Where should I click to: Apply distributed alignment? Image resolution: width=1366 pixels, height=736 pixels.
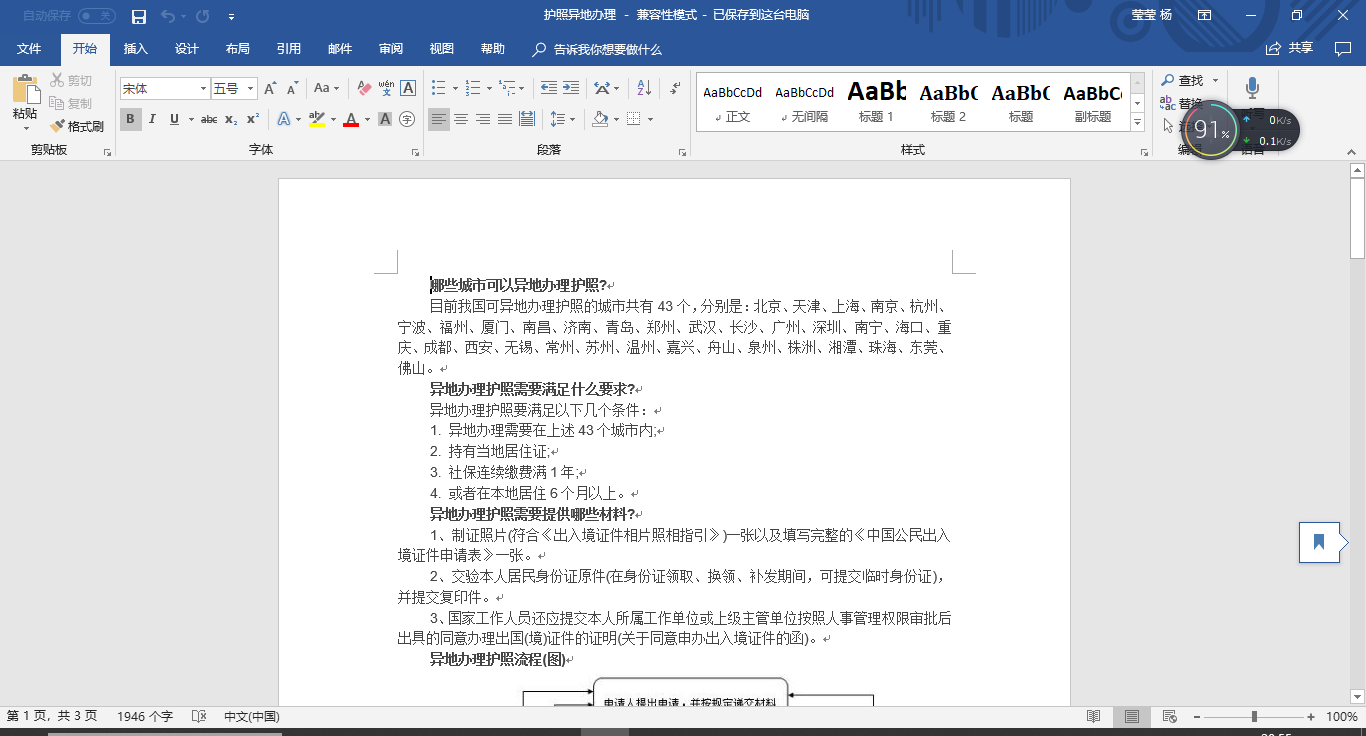pos(527,119)
